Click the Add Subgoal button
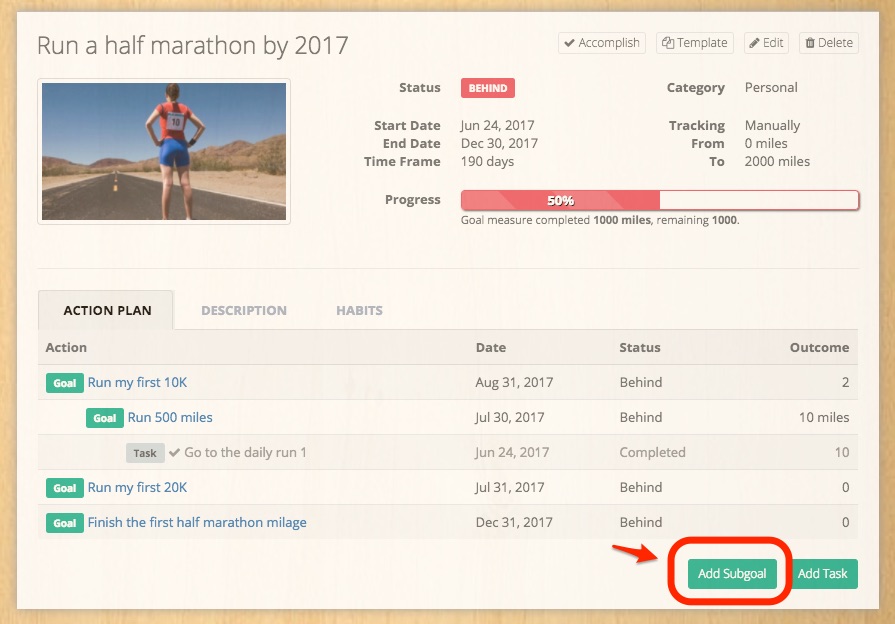The height and width of the screenshot is (624, 895). 732,573
